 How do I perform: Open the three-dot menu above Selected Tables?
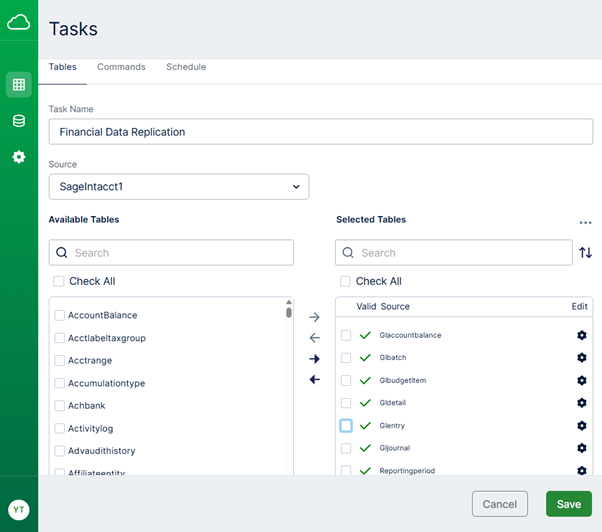(585, 223)
